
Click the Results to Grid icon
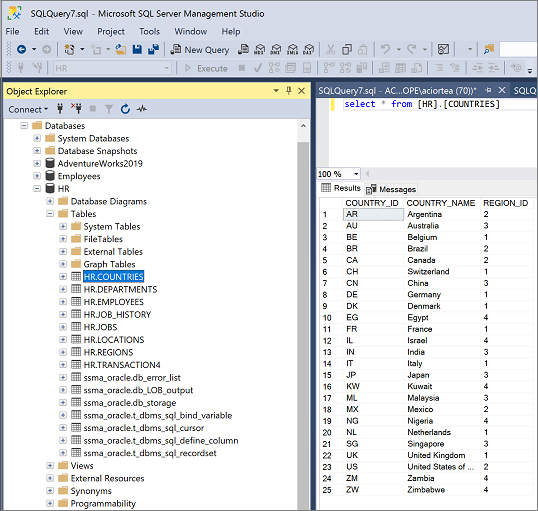tap(400, 68)
